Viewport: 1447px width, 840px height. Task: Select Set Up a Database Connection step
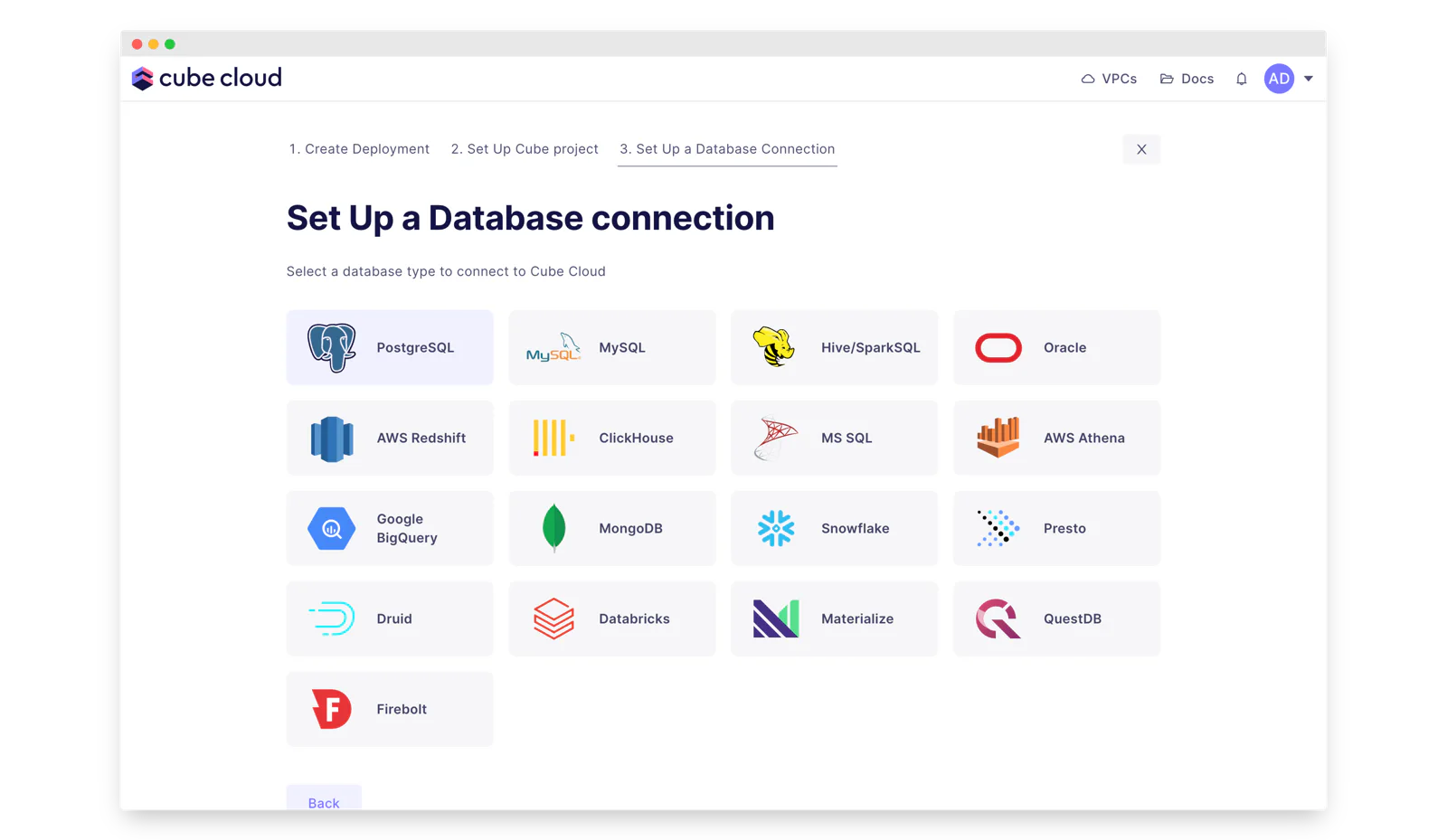(x=727, y=149)
